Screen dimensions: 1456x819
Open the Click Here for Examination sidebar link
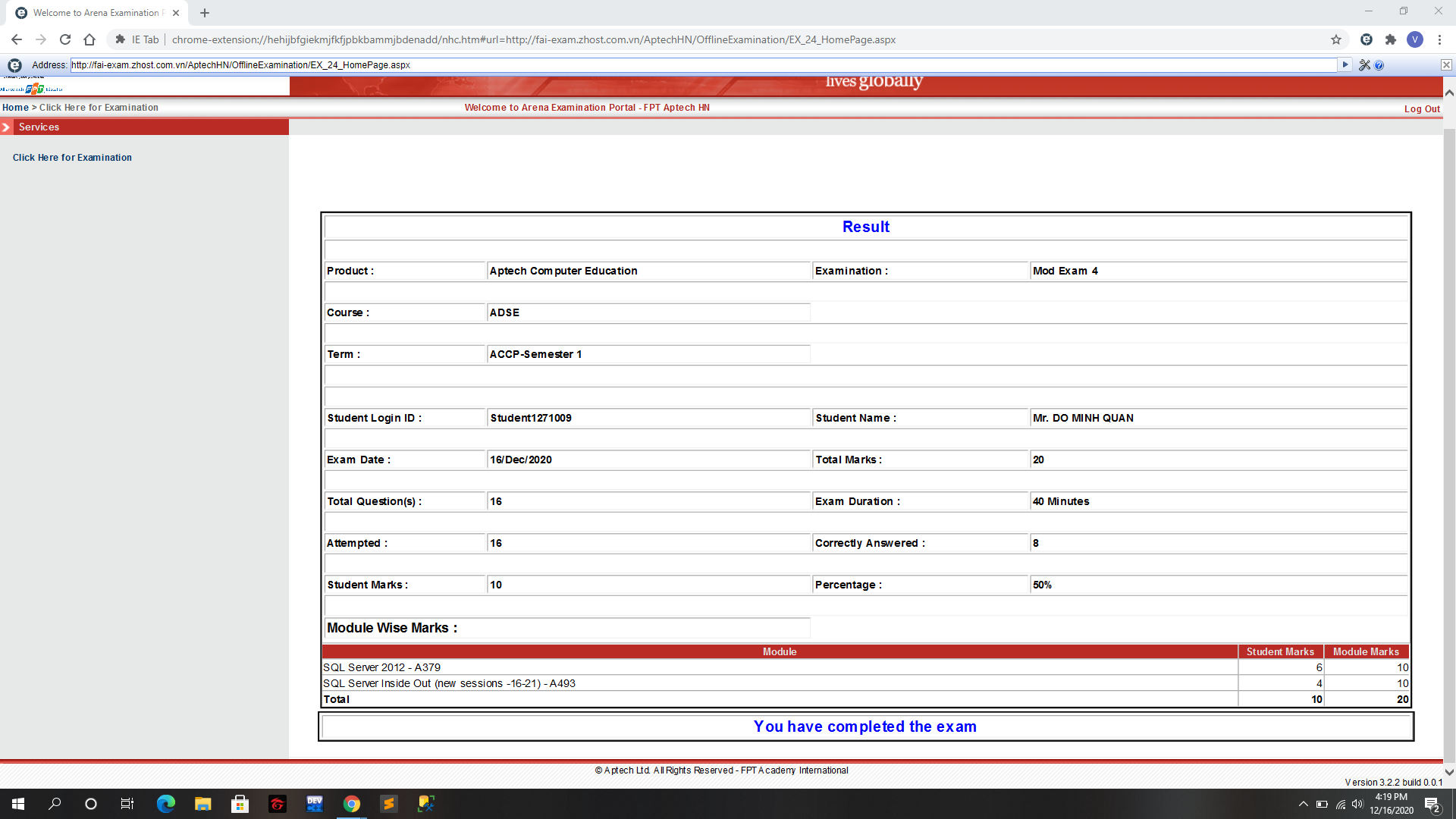(72, 158)
